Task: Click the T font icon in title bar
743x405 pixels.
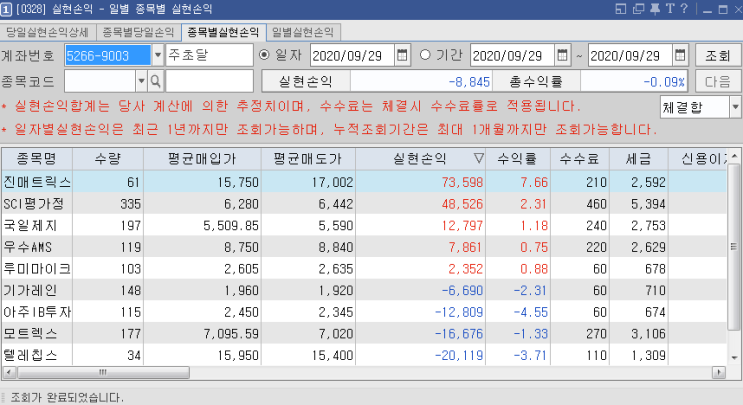Action: click(670, 9)
